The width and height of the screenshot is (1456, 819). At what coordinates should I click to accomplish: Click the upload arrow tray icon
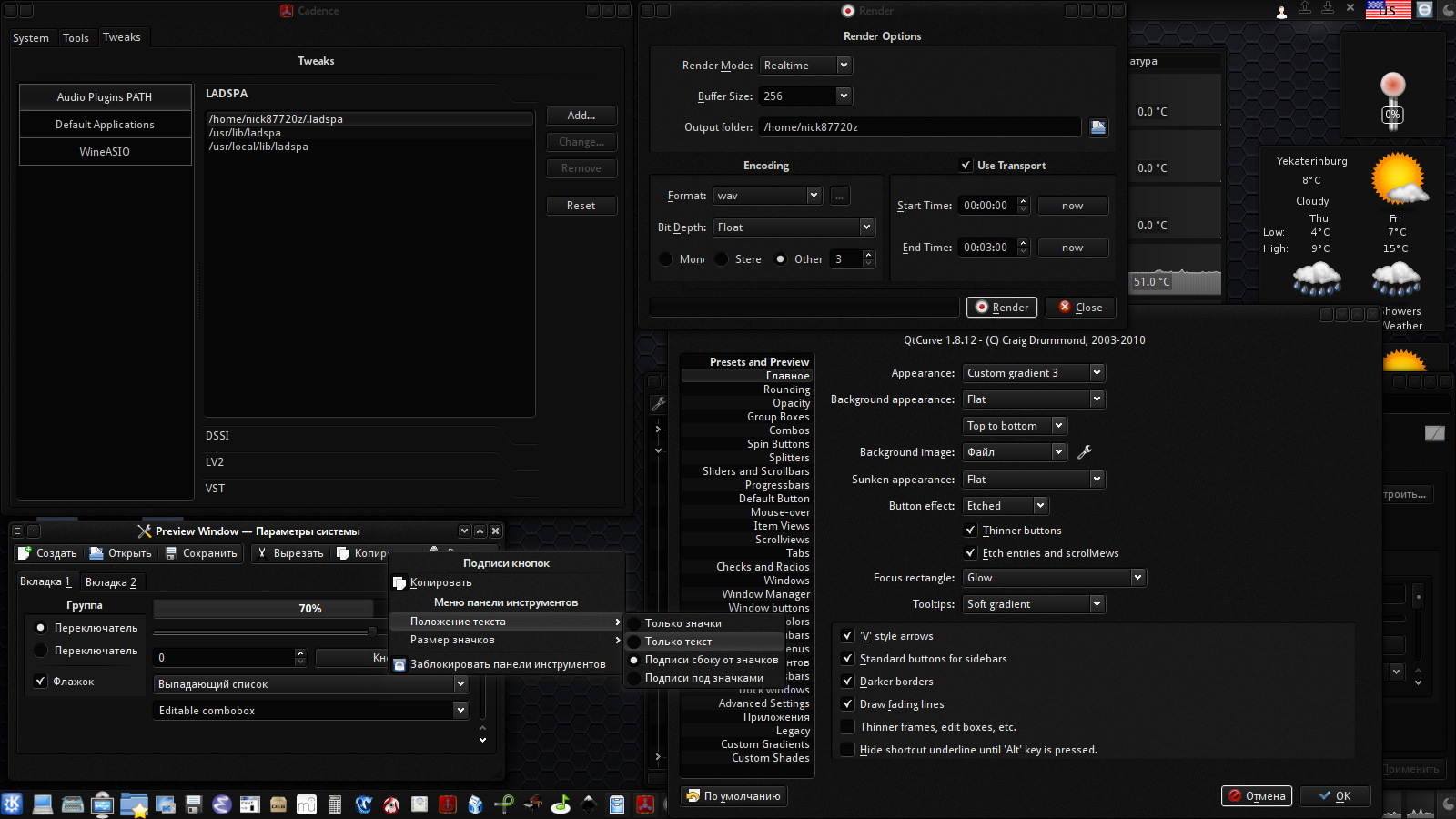click(1305, 8)
